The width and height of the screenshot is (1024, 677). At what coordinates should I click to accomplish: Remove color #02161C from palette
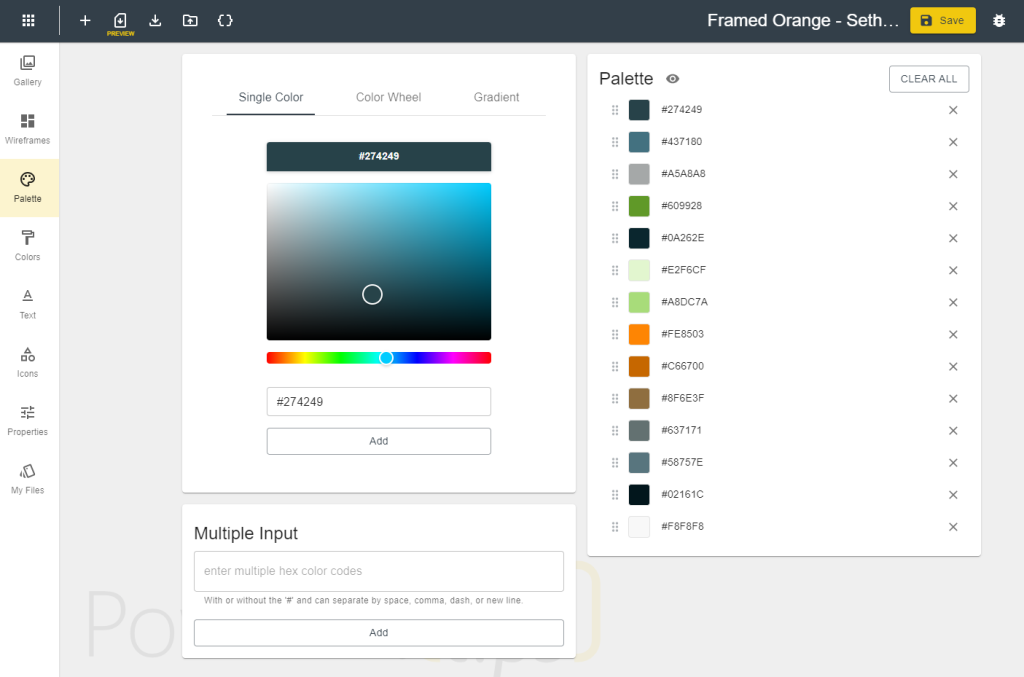point(953,494)
